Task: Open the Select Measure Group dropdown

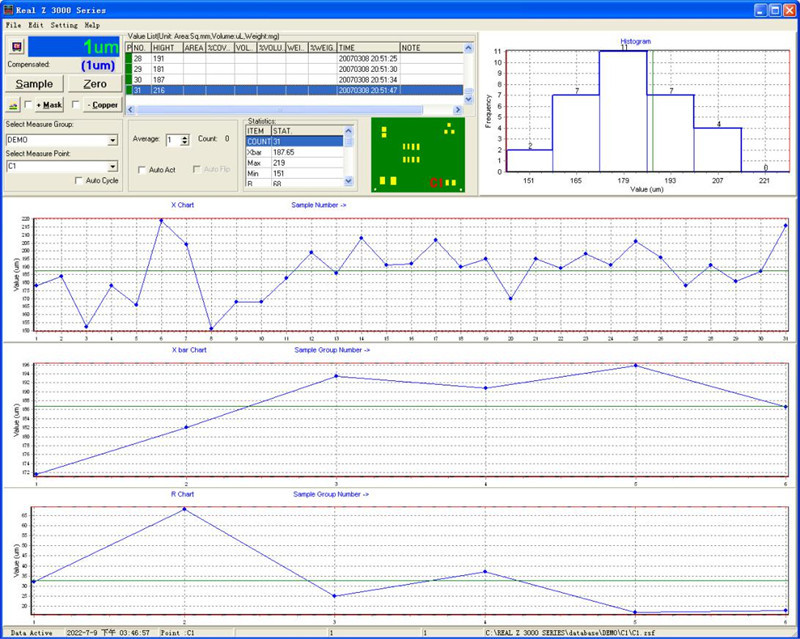Action: tap(113, 140)
